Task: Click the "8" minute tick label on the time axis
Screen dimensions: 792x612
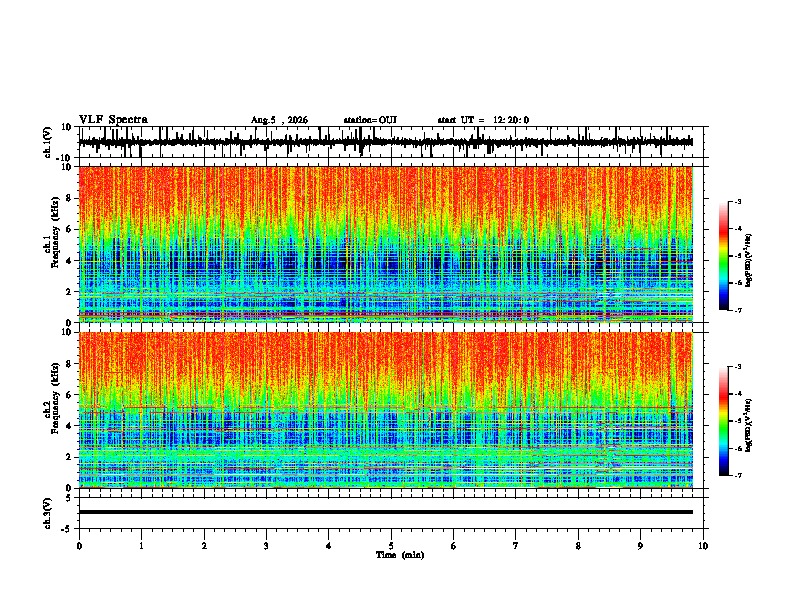Action: pyautogui.click(x=578, y=546)
